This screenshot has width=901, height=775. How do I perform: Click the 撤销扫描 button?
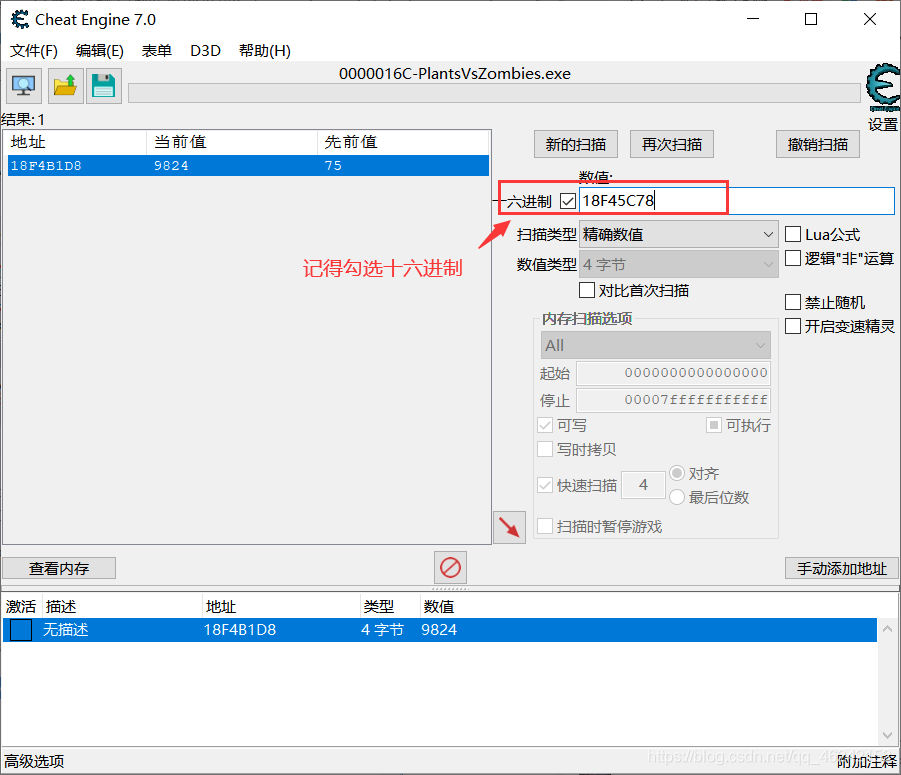click(818, 144)
